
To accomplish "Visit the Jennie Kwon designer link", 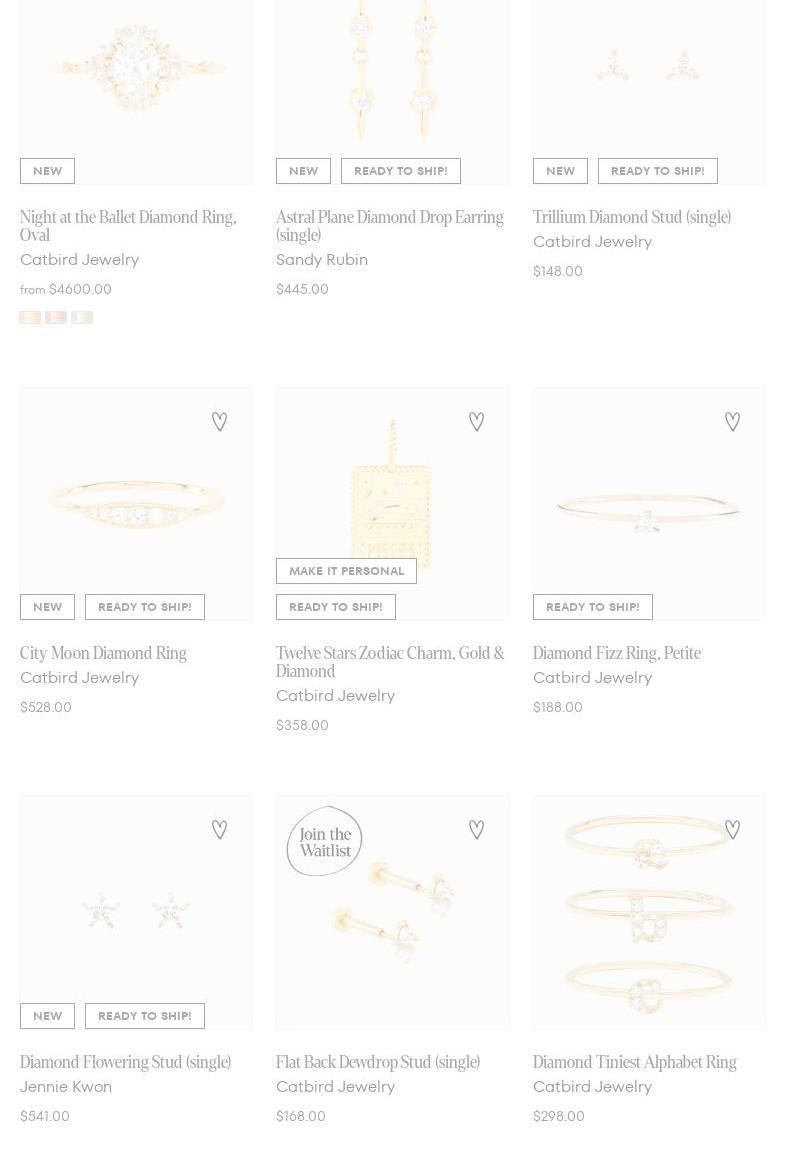I will (x=66, y=1087).
